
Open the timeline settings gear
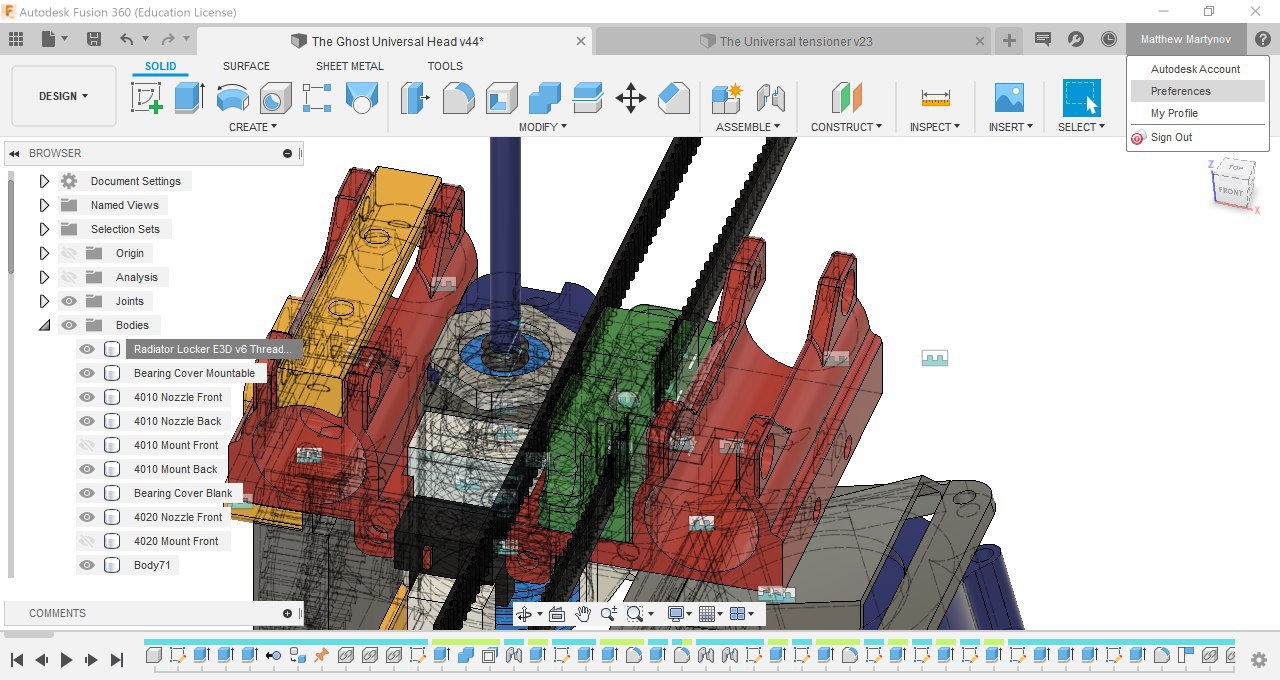pyautogui.click(x=1259, y=660)
